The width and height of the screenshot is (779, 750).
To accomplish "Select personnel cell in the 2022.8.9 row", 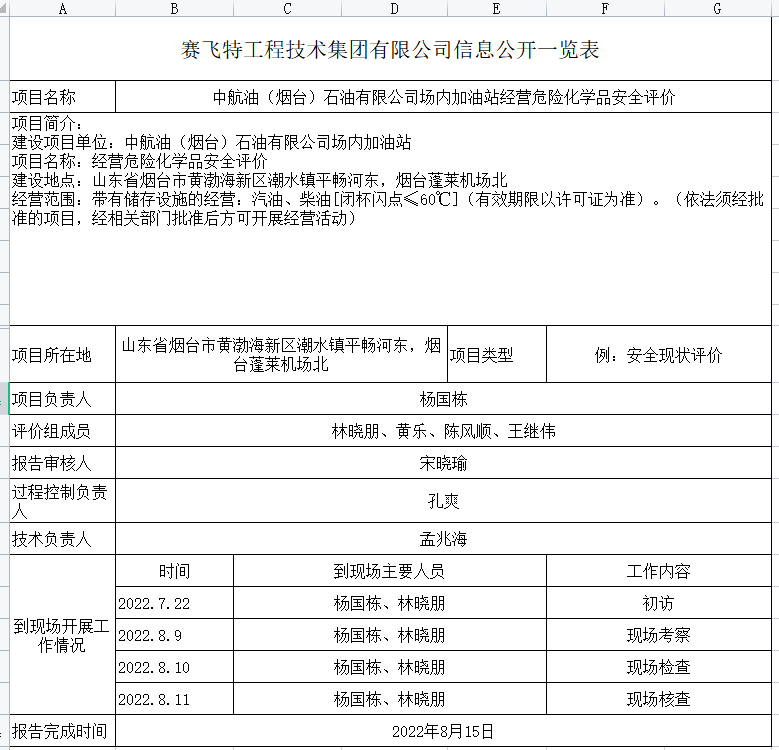I will [390, 635].
